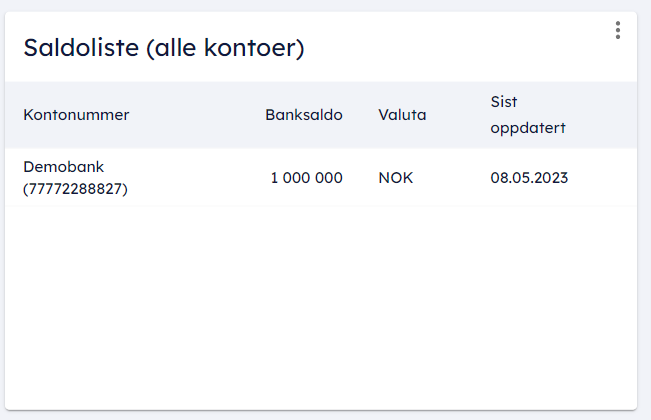Click the NOK currency cell

click(x=396, y=178)
